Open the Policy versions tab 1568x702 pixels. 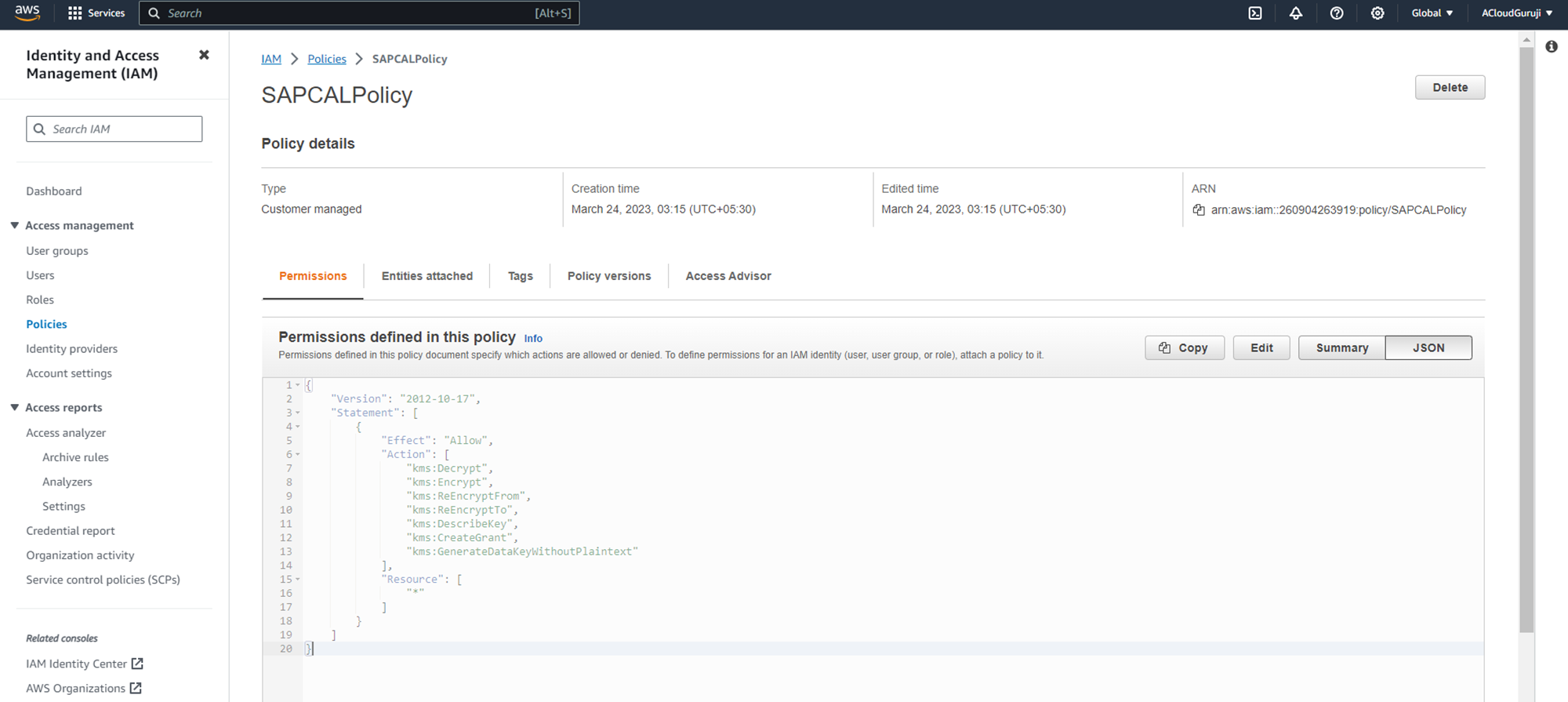608,276
